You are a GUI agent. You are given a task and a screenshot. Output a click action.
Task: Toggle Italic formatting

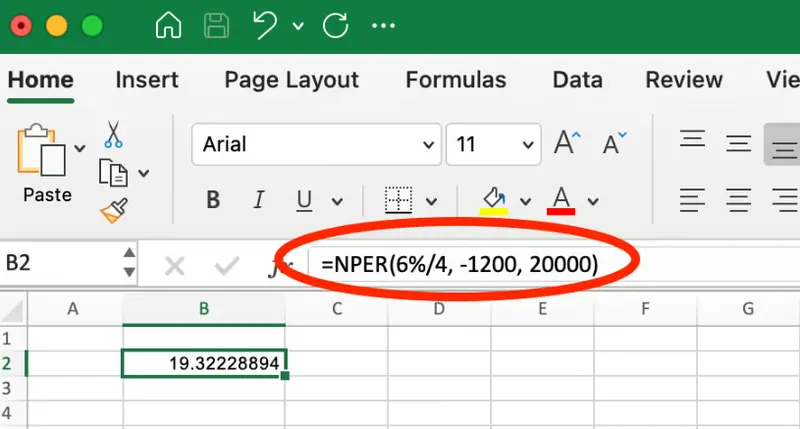259,200
